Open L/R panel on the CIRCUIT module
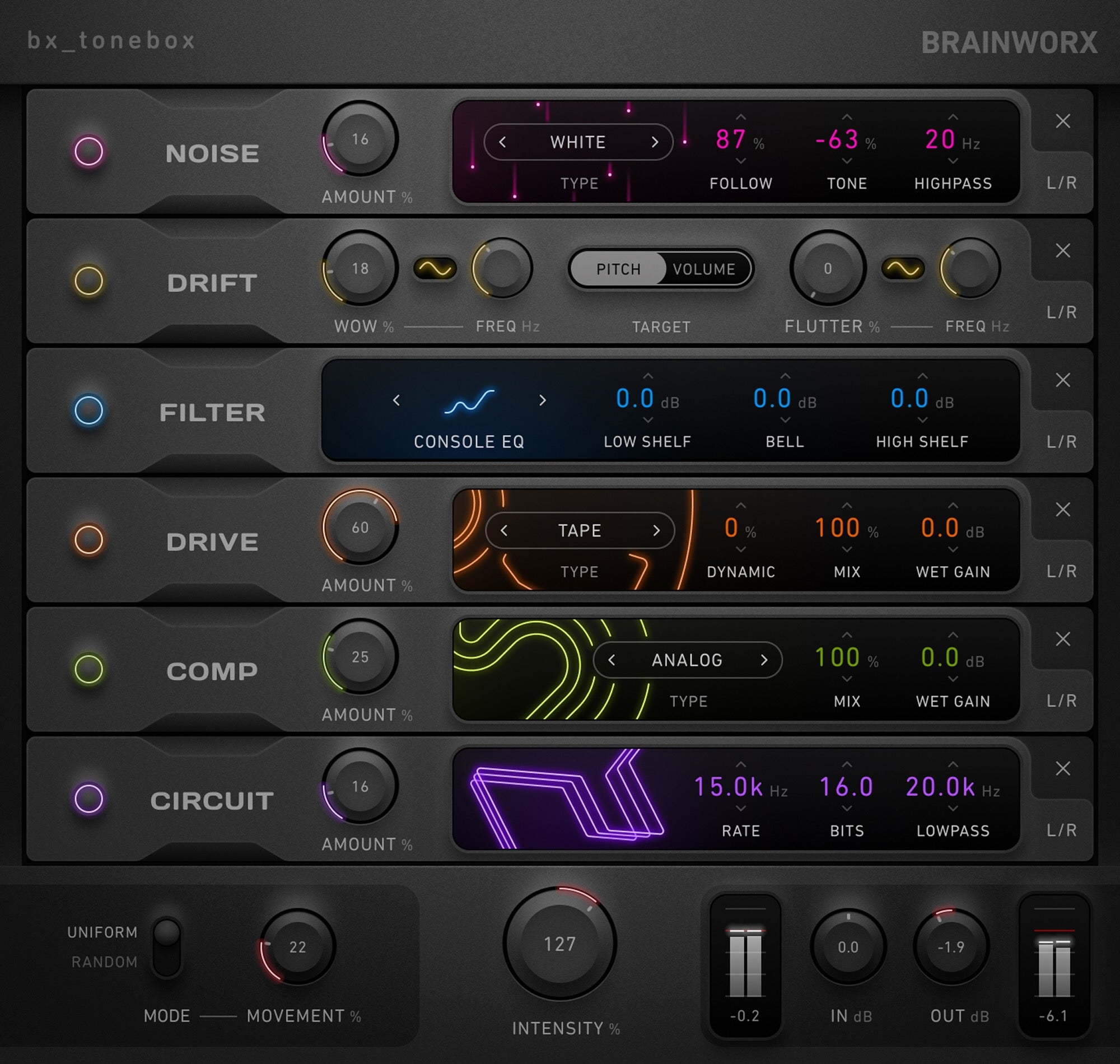 [x=1062, y=831]
